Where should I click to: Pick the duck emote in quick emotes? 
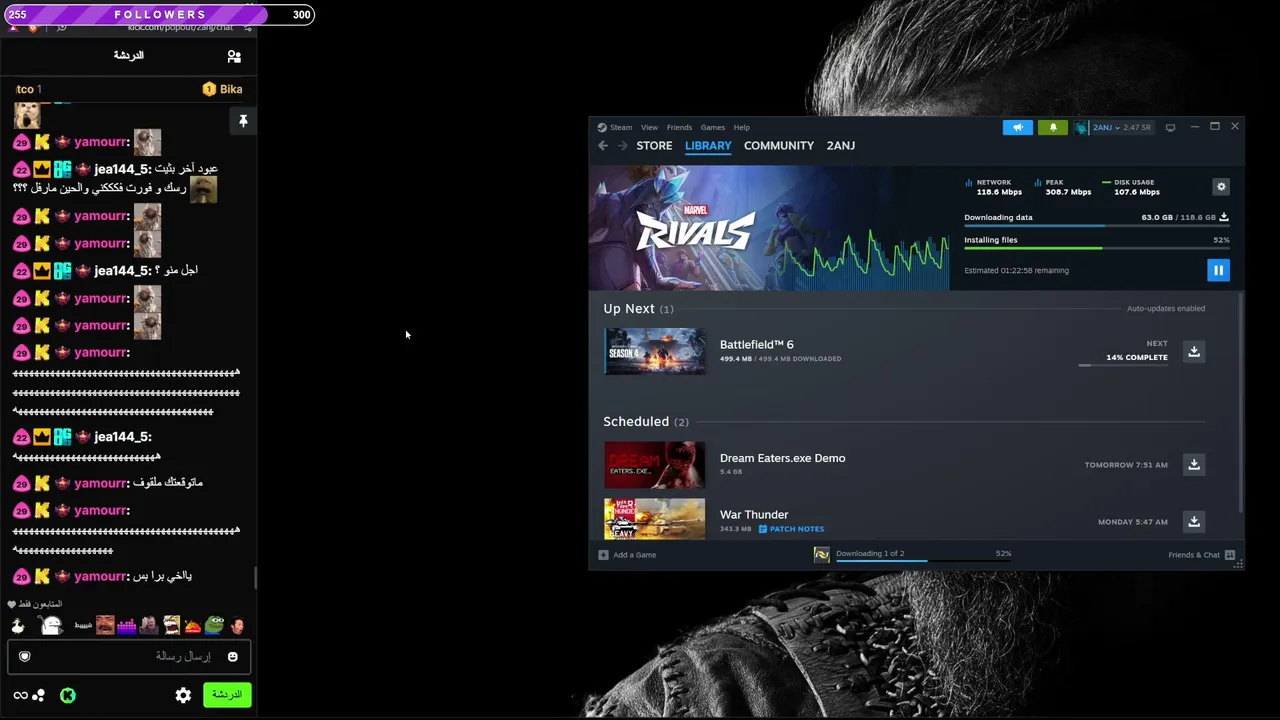[17, 626]
